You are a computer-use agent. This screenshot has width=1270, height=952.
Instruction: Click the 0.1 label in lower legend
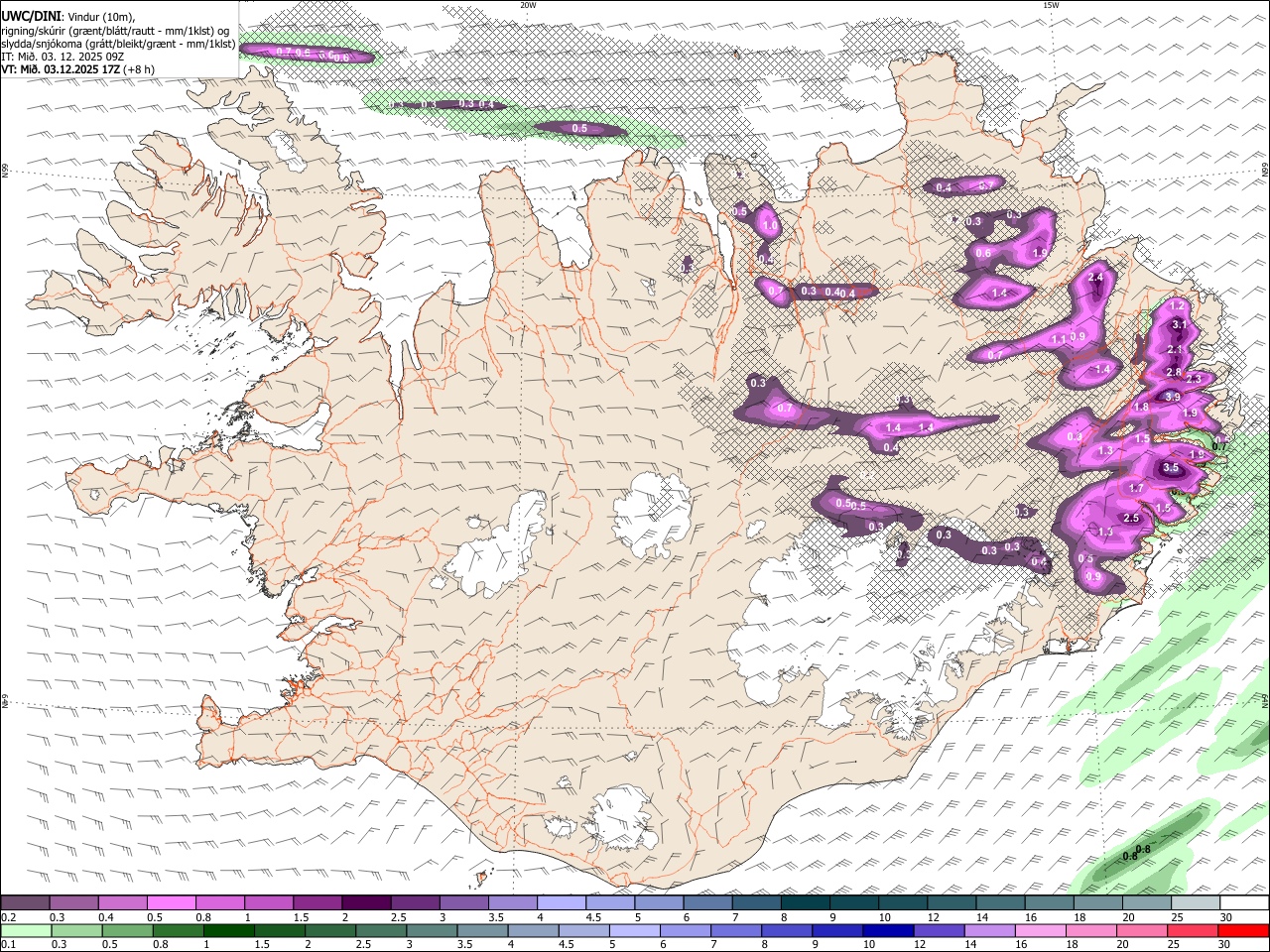click(x=8, y=945)
